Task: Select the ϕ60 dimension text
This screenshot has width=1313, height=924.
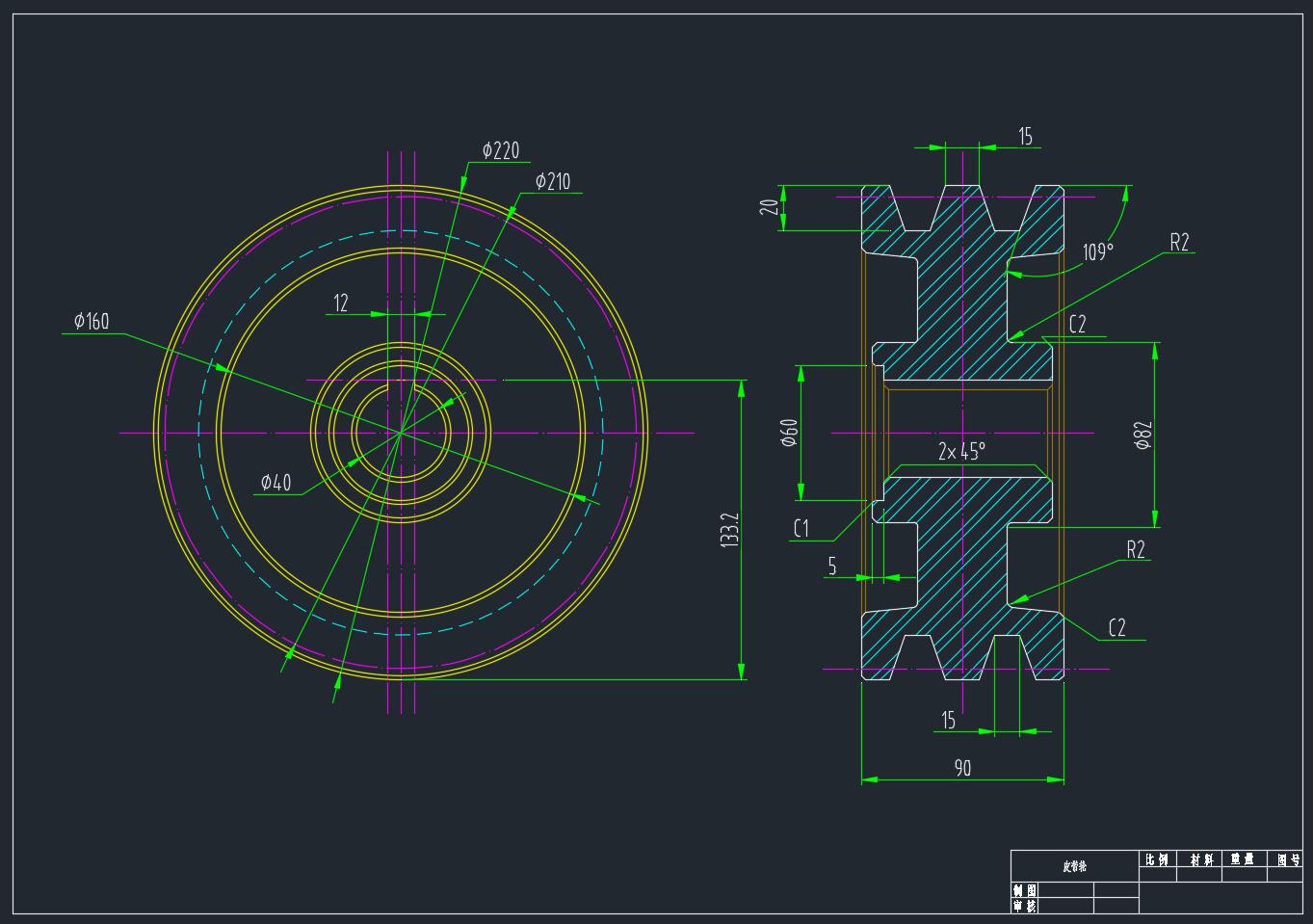Action: pos(789,434)
